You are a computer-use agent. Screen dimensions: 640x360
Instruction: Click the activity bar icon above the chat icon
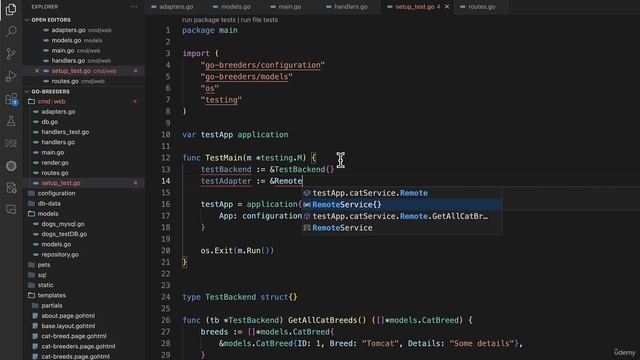(11, 188)
